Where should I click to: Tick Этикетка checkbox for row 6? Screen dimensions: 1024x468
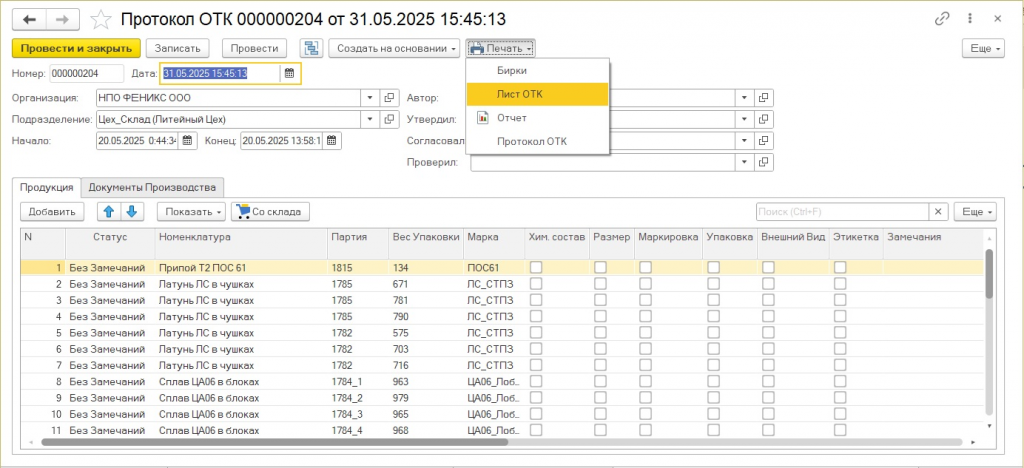tap(840, 349)
